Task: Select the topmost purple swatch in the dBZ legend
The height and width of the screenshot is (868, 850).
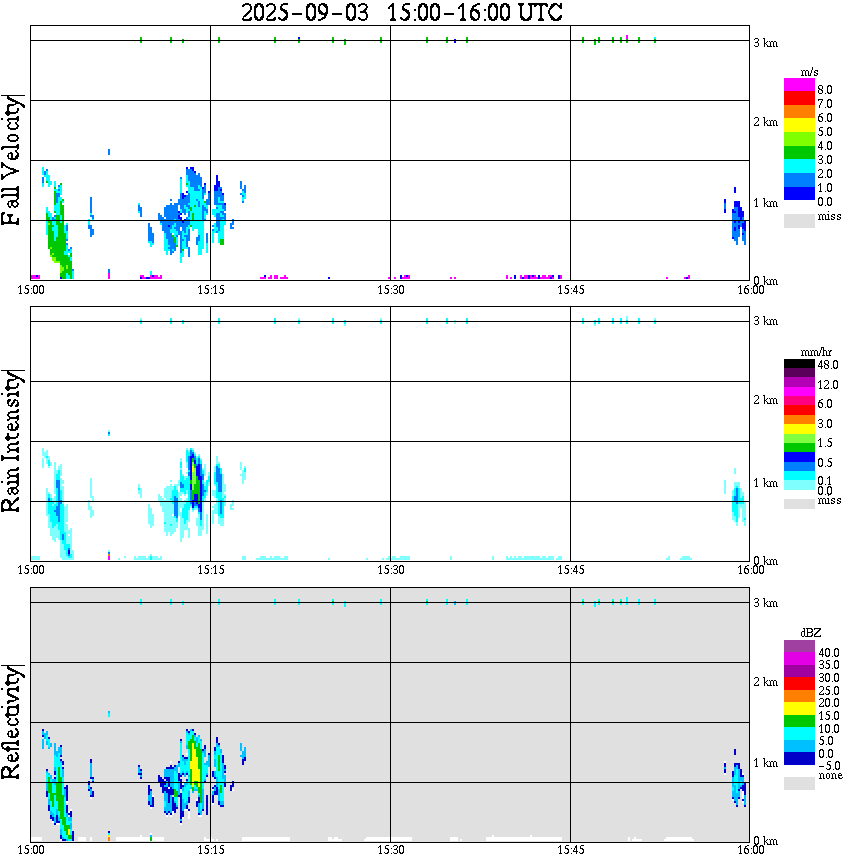Action: pyautogui.click(x=799, y=646)
